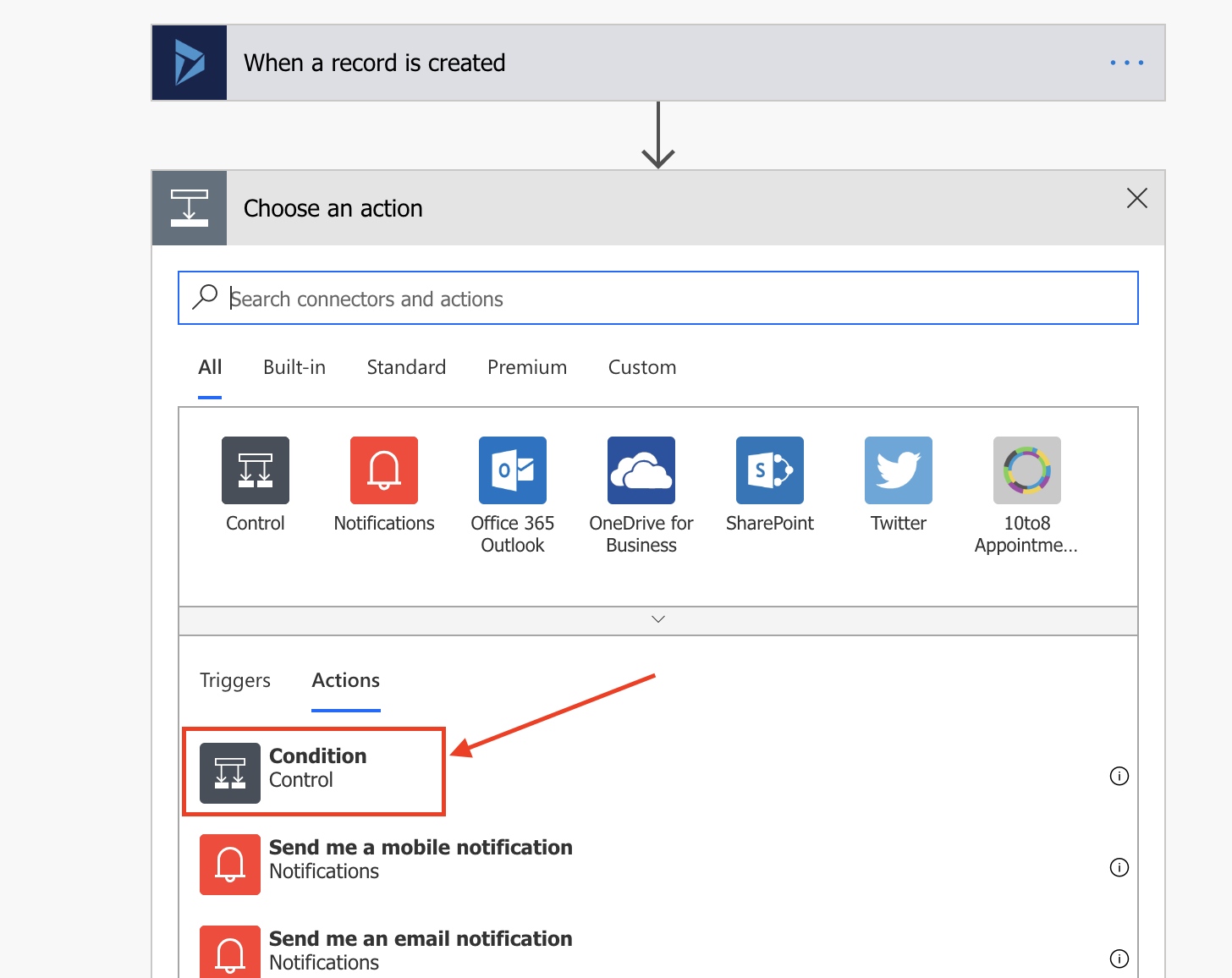Screen dimensions: 1232x978
Task: Open trigger options ellipsis menu
Action: click(x=1127, y=63)
